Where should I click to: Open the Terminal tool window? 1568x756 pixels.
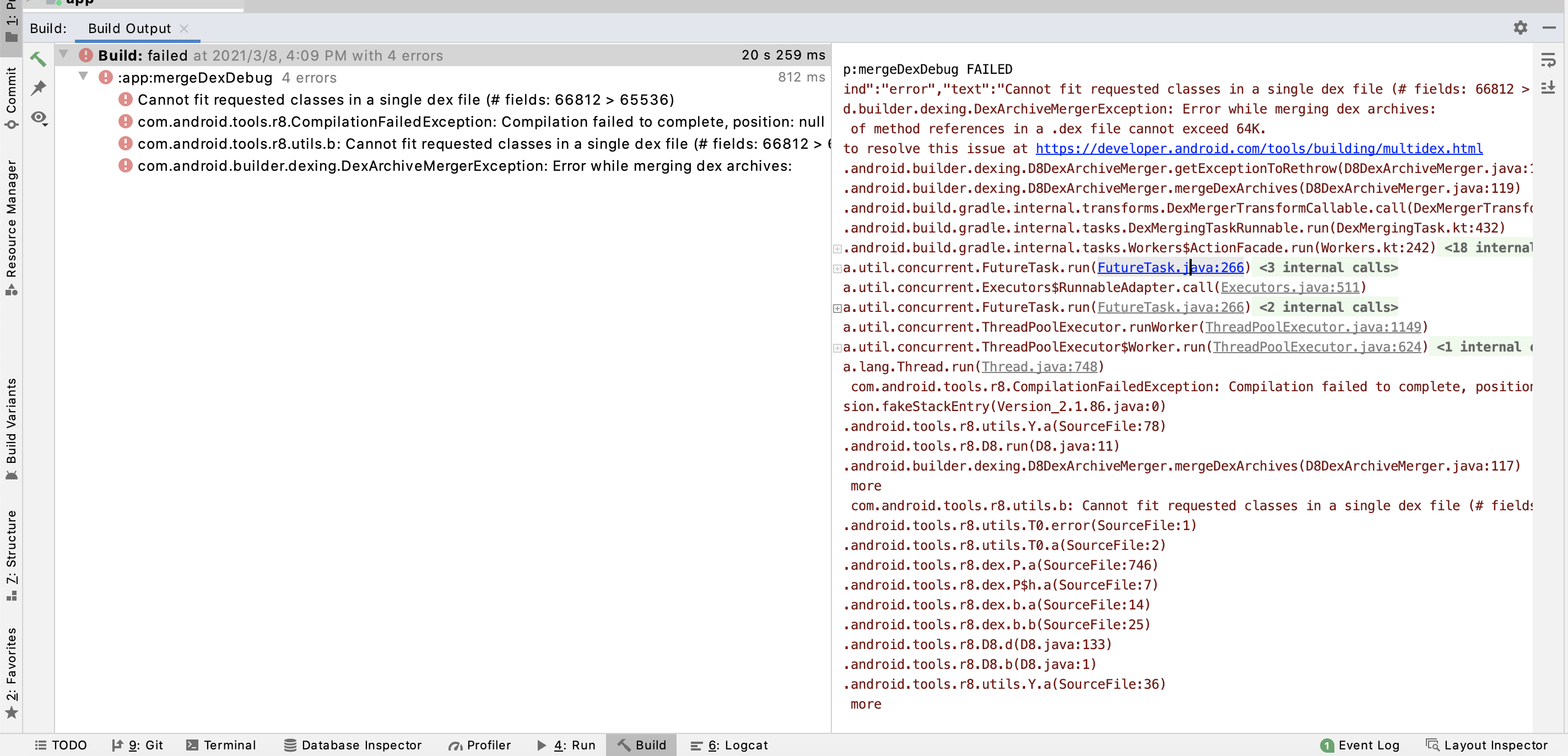click(x=221, y=745)
